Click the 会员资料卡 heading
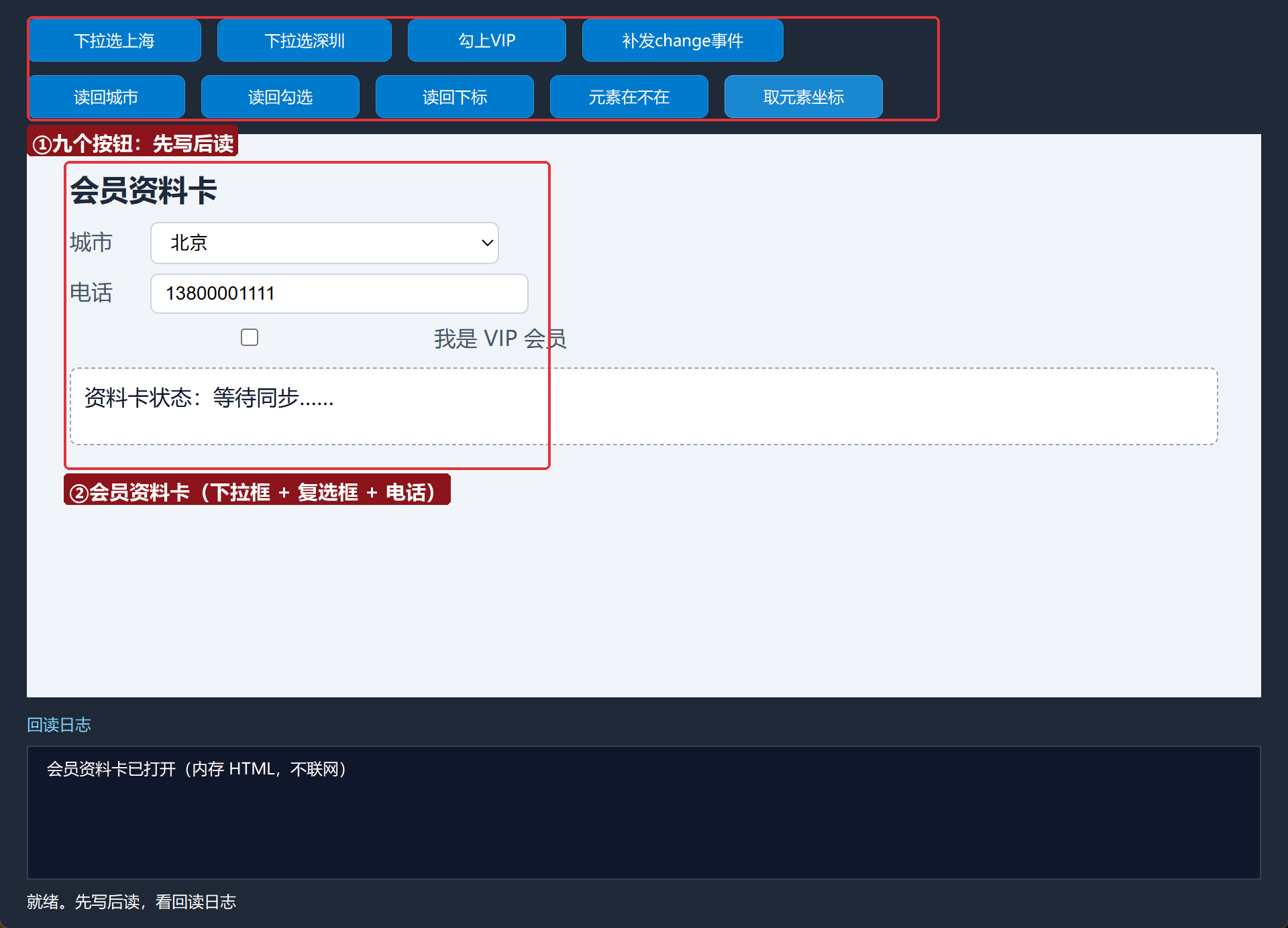This screenshot has height=928, width=1288. (144, 190)
